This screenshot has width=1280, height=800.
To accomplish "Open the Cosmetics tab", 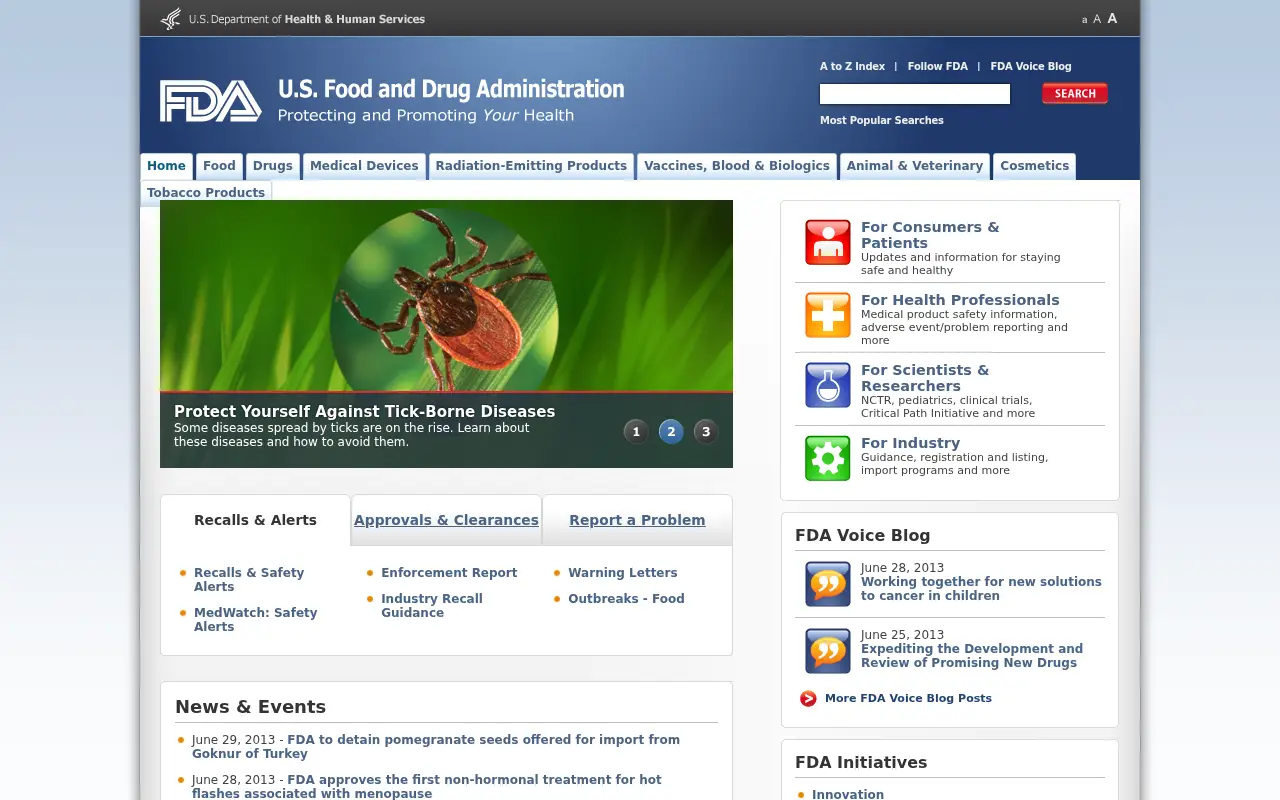I will click(1035, 166).
